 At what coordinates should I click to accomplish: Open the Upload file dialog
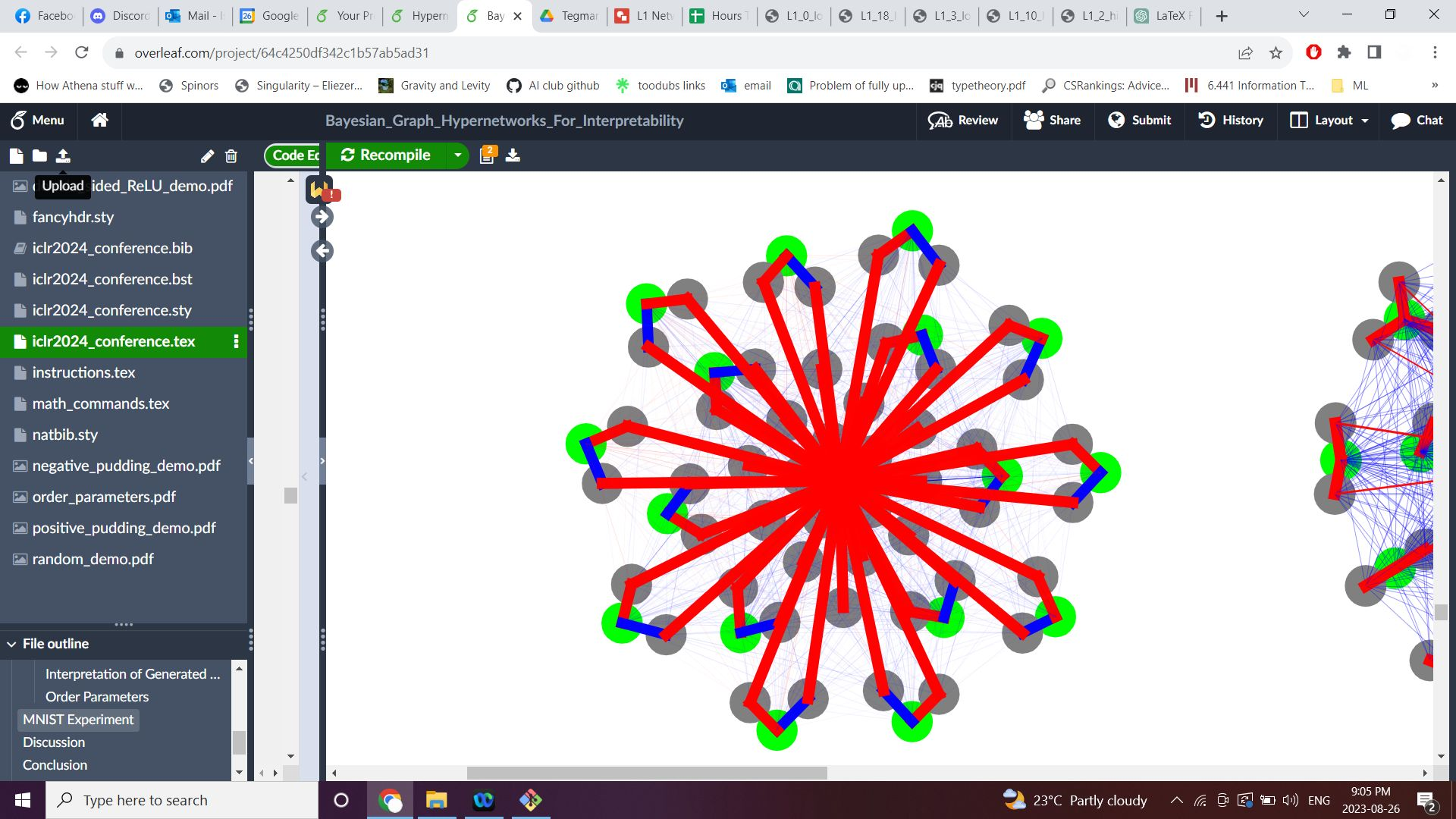click(x=64, y=156)
